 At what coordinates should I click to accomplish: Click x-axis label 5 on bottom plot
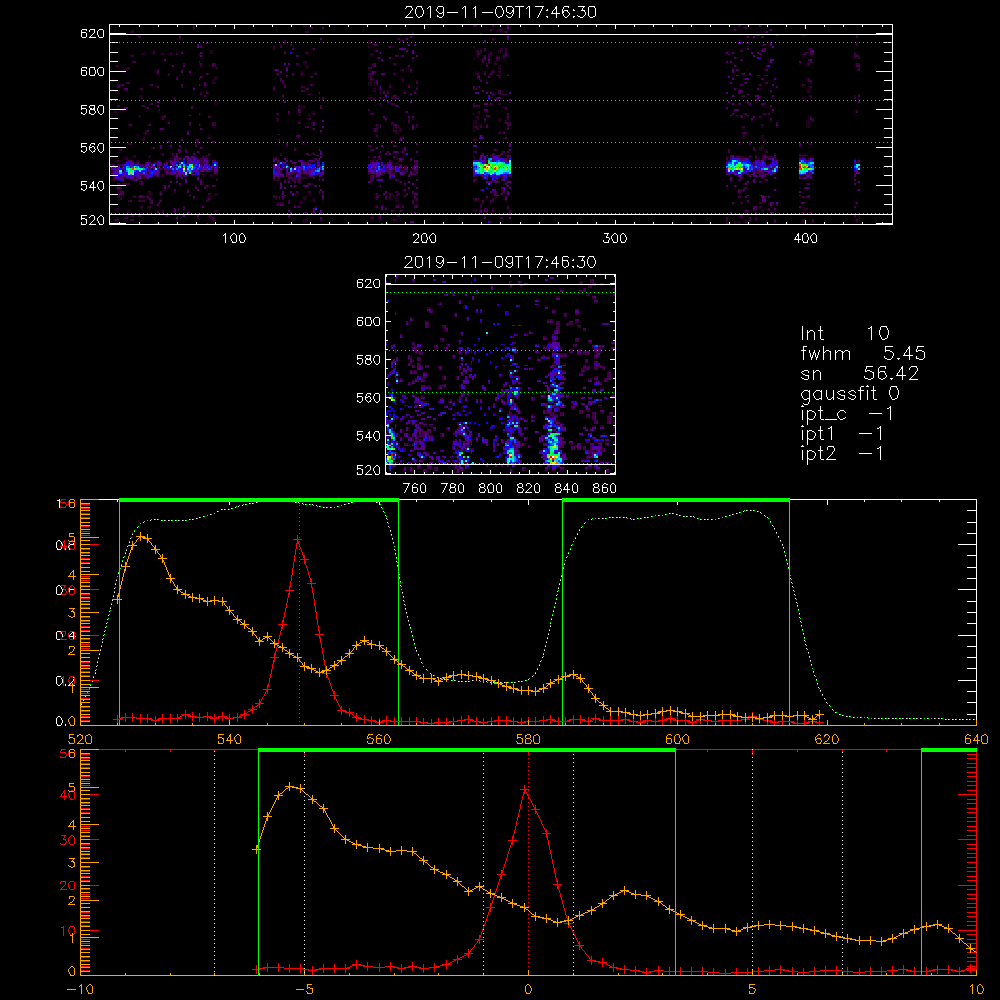(753, 990)
